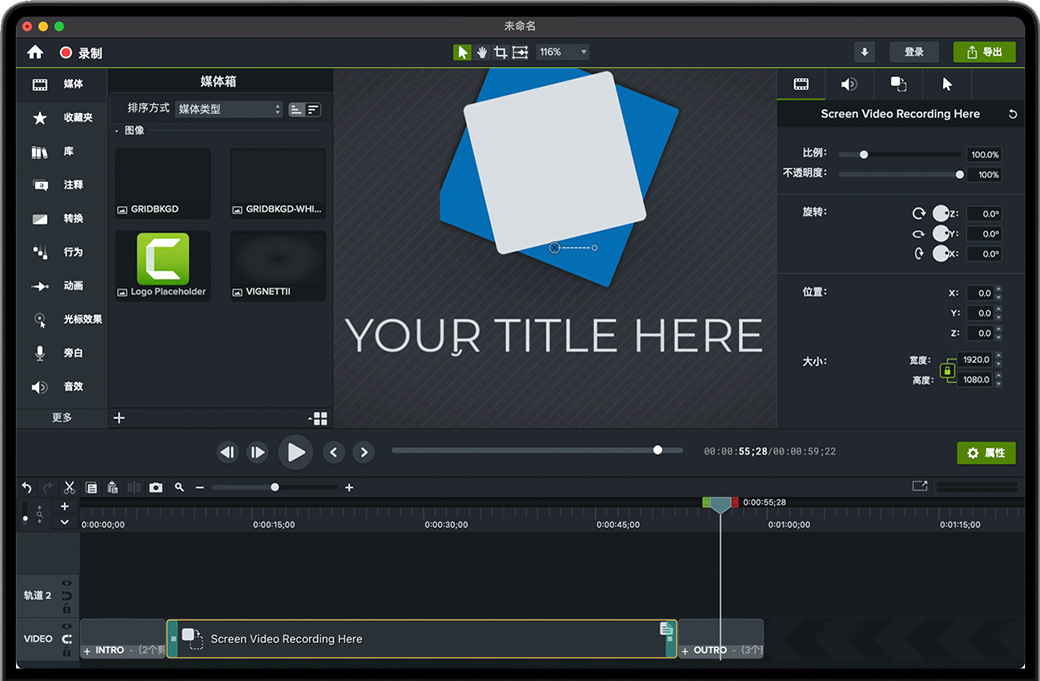The image size is (1040, 681).
Task: Switch to the cursor properties tab
Action: click(947, 85)
